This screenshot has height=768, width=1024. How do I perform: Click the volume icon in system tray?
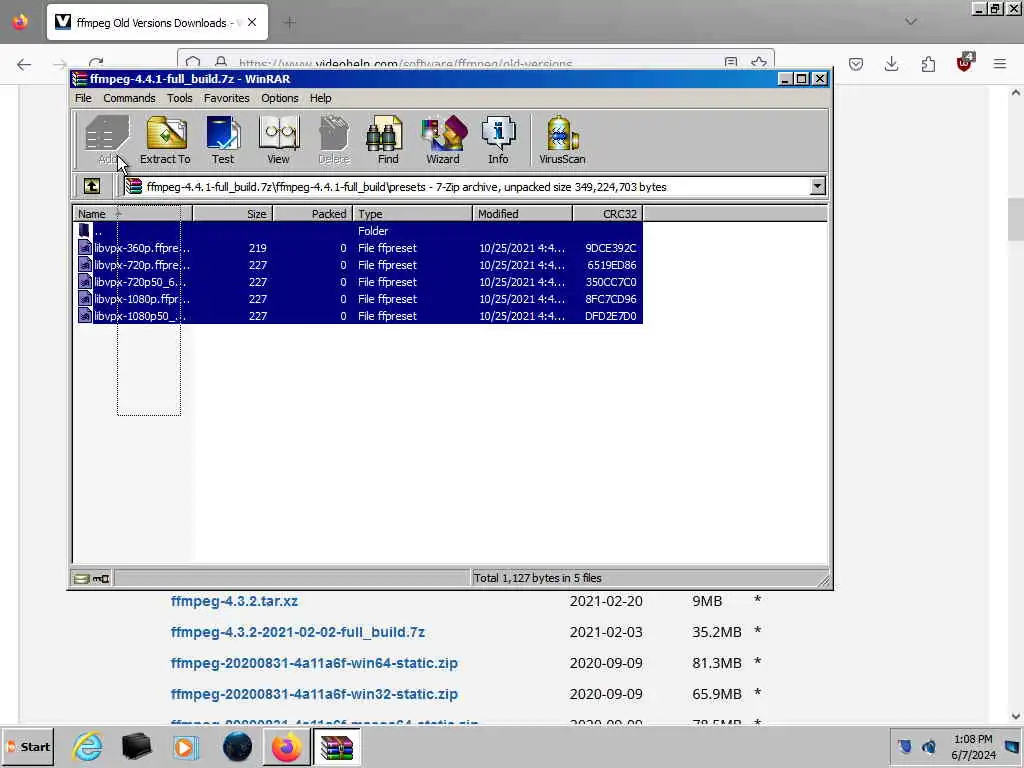click(x=929, y=746)
